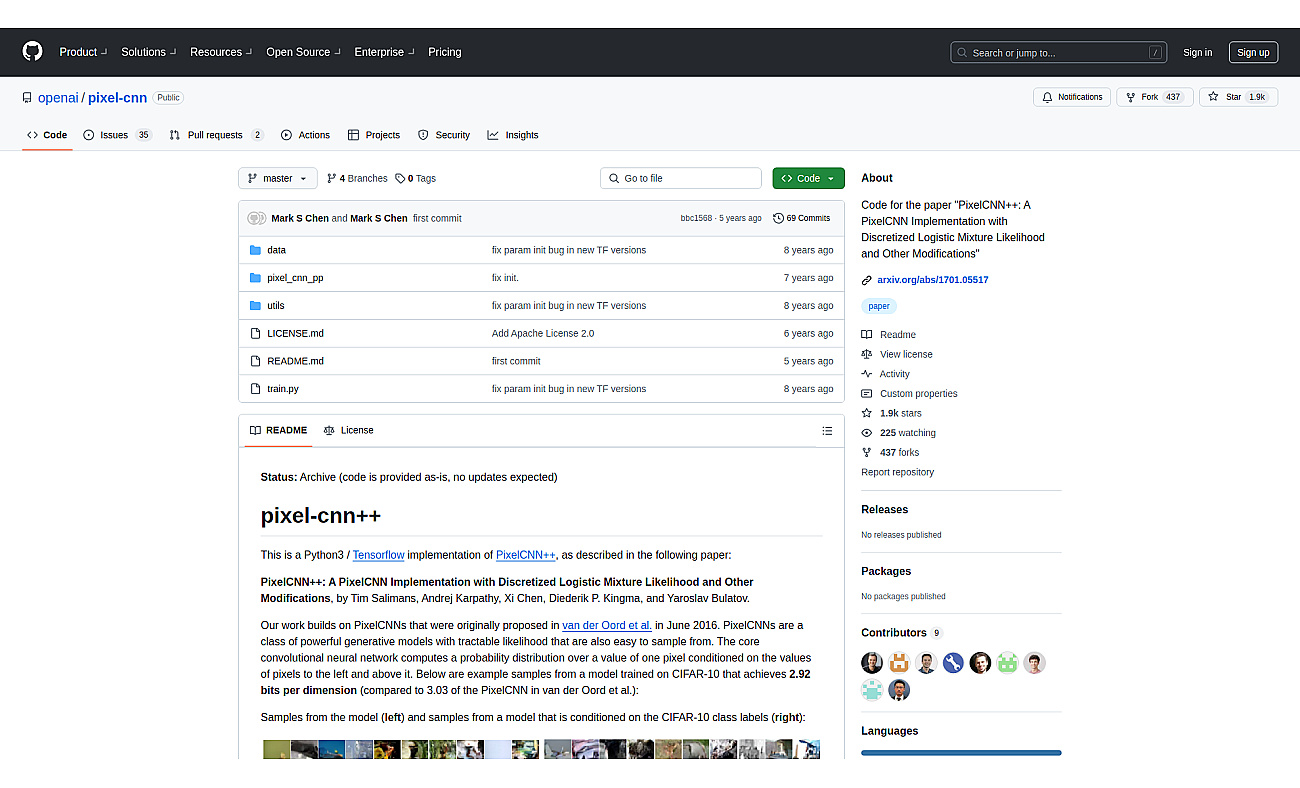View the 0 Tags link

[415, 178]
